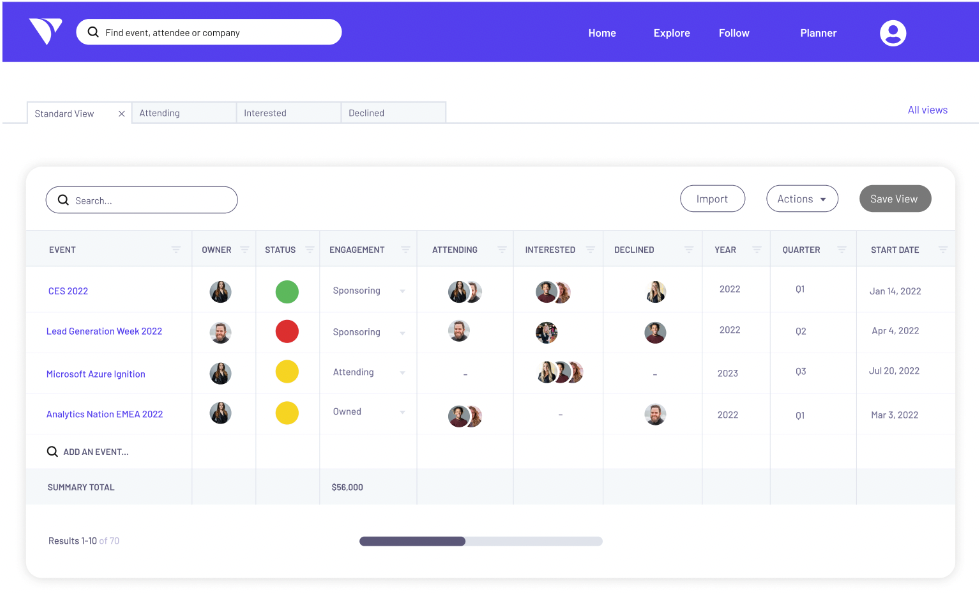Expand engagement dropdown for CES 2022
This screenshot has height=593, width=979.
pyautogui.click(x=403, y=292)
